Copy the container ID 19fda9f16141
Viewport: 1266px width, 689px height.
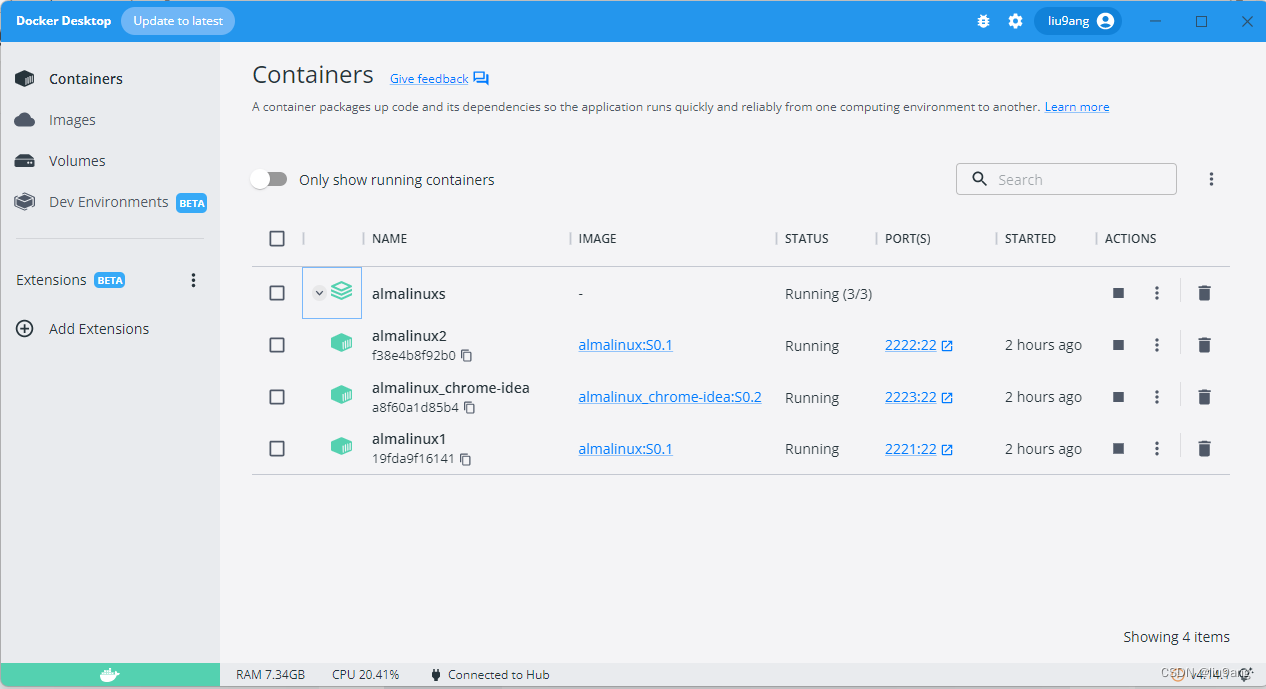click(x=465, y=460)
